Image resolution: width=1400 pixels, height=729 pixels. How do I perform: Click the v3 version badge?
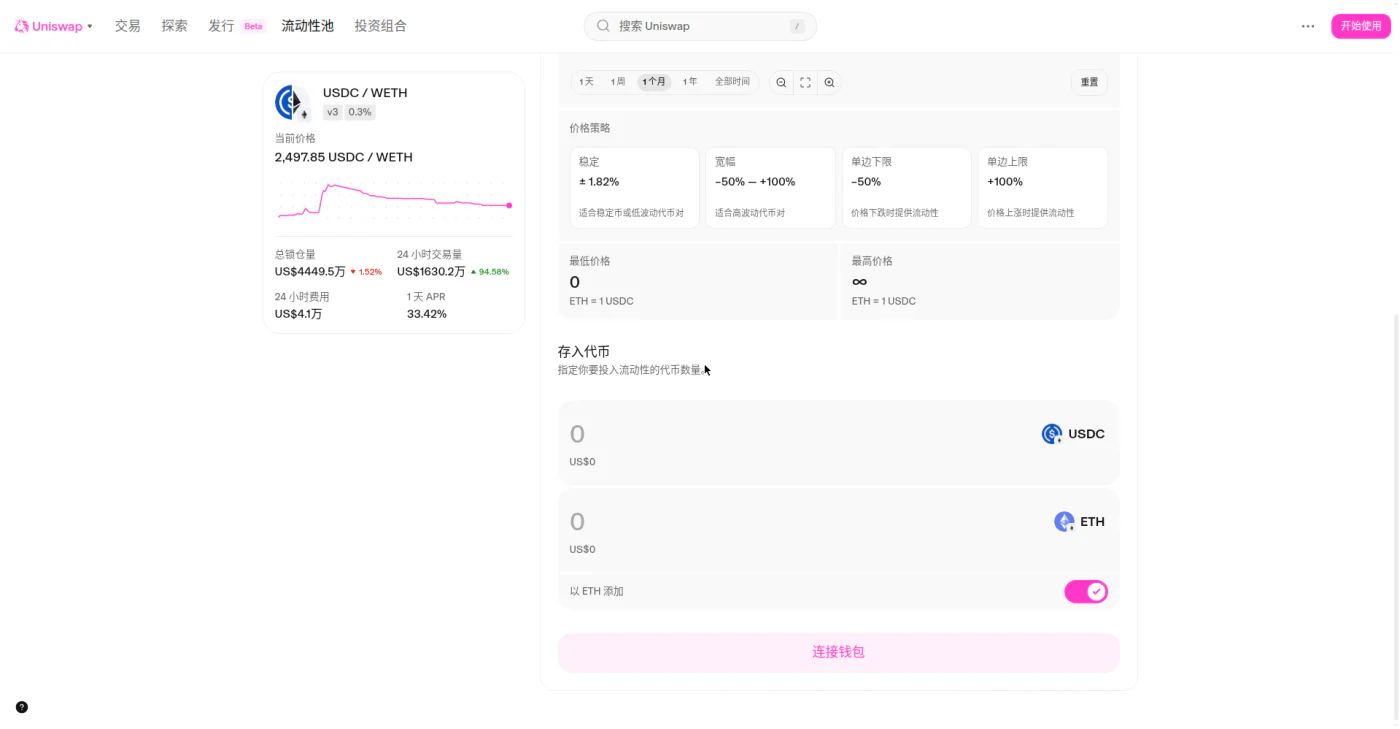(333, 112)
